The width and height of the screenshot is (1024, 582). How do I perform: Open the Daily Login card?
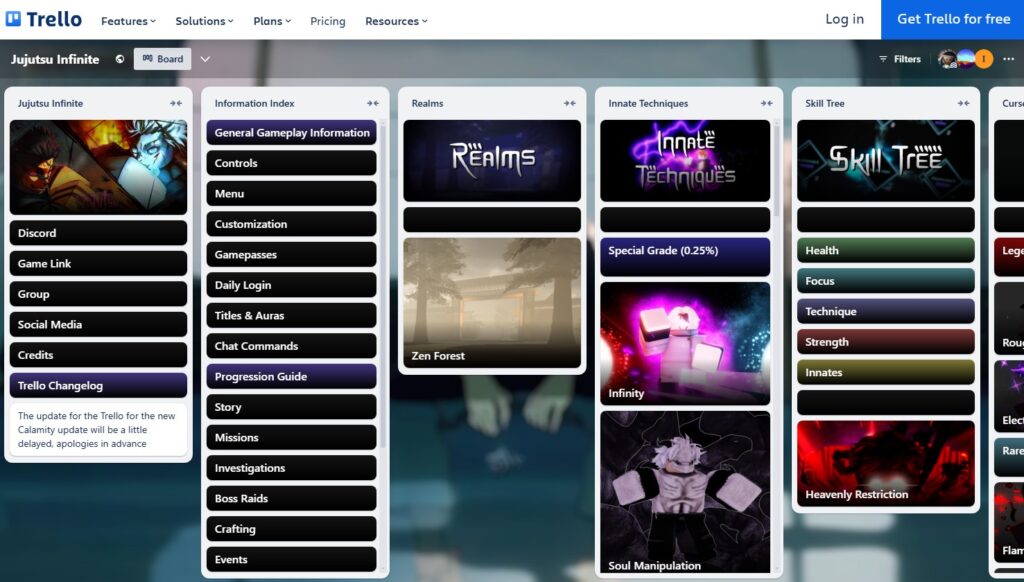click(291, 285)
